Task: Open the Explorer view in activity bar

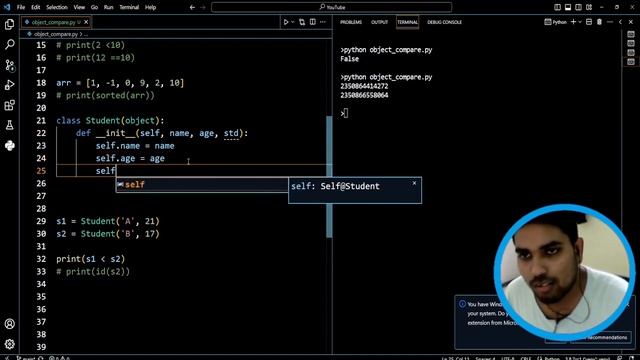Action: coord(9,24)
